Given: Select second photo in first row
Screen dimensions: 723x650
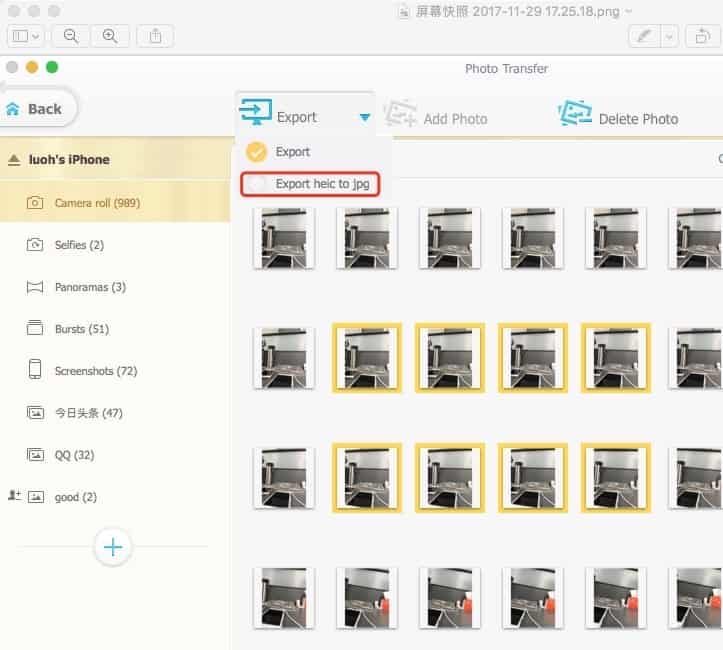Looking at the screenshot, I should (367, 238).
